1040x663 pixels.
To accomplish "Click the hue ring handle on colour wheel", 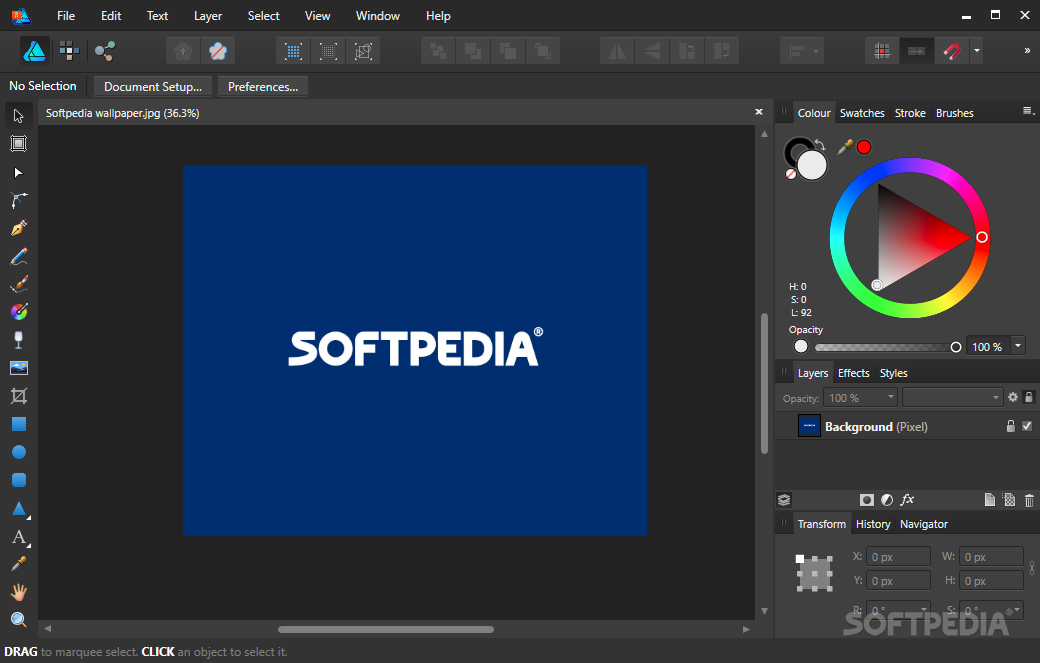I will pyautogui.click(x=982, y=237).
